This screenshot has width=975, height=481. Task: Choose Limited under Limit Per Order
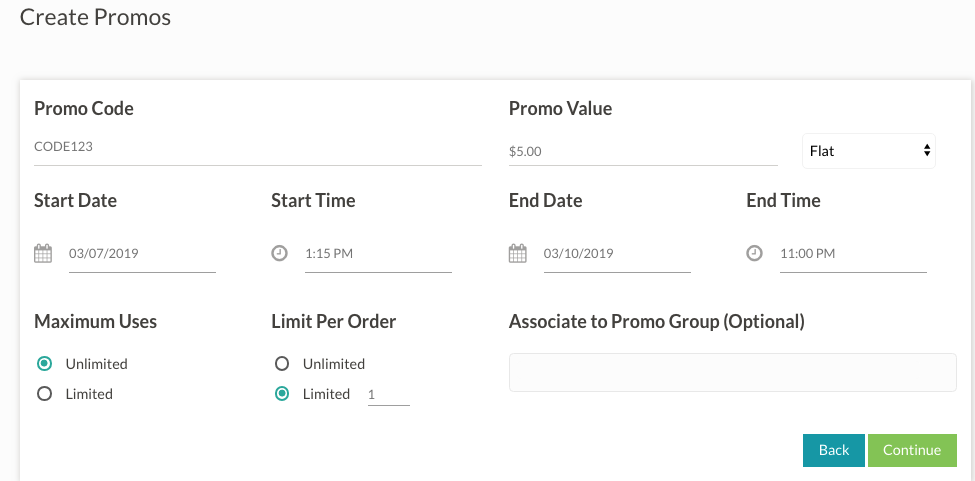pyautogui.click(x=282, y=394)
